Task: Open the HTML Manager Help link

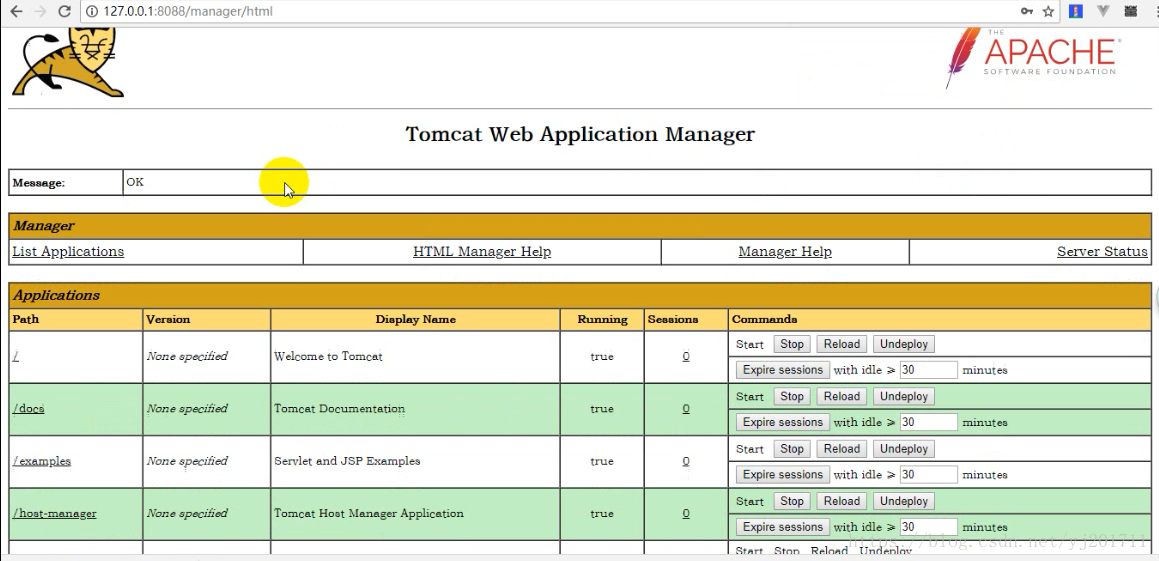Action: pyautogui.click(x=482, y=251)
